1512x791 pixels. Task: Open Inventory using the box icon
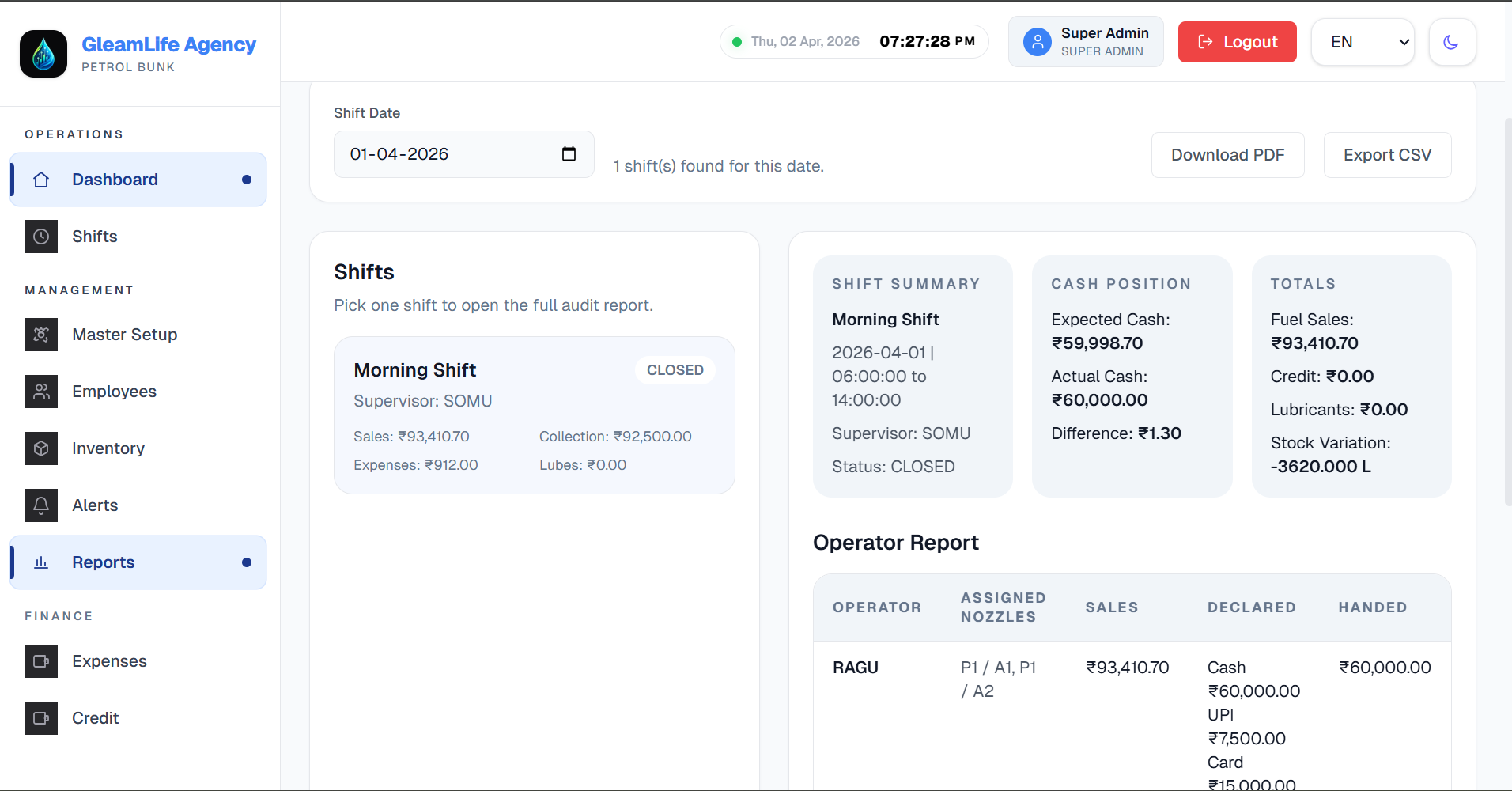coord(41,448)
